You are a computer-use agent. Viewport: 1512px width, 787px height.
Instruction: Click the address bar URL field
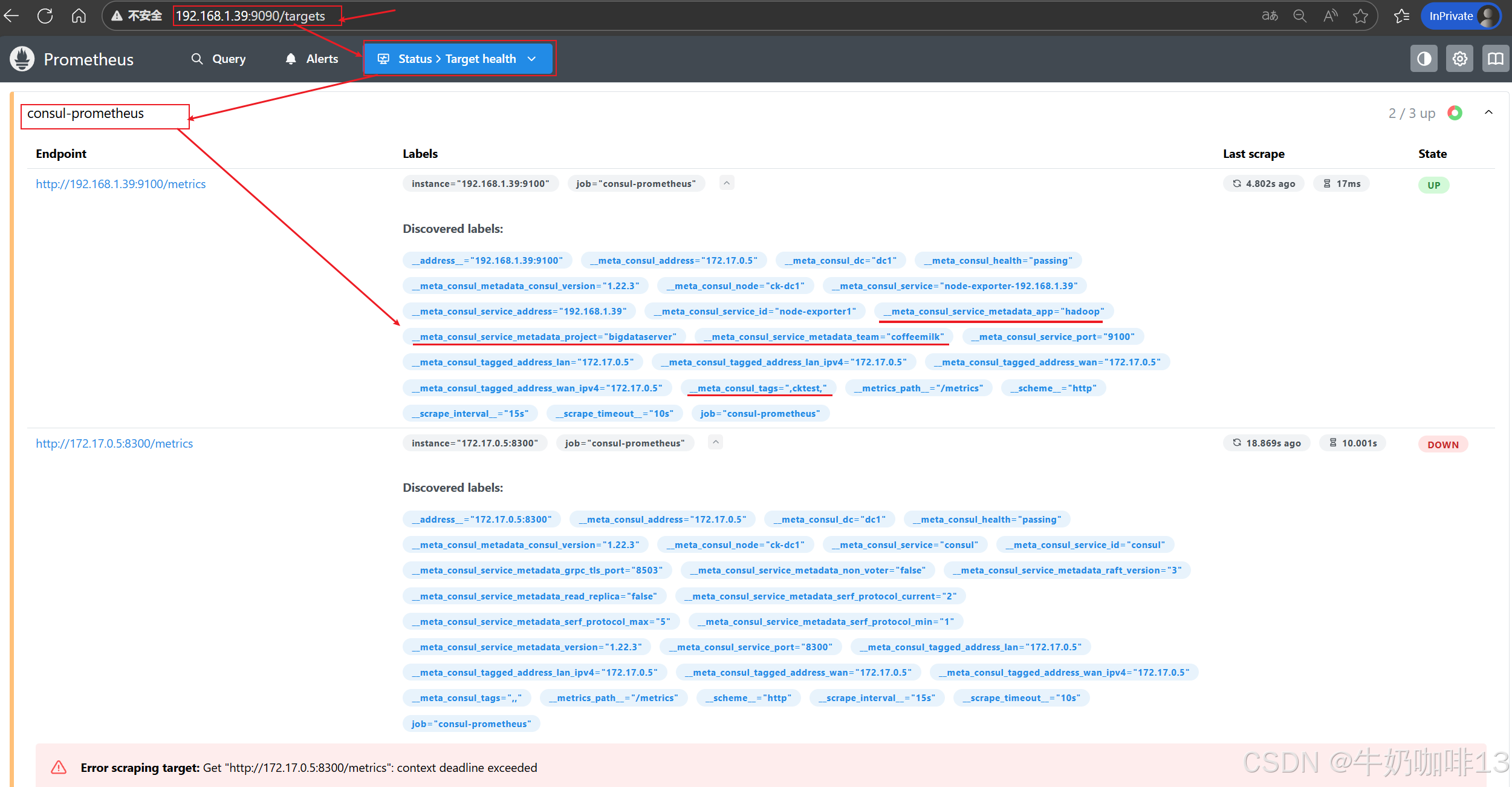point(250,16)
